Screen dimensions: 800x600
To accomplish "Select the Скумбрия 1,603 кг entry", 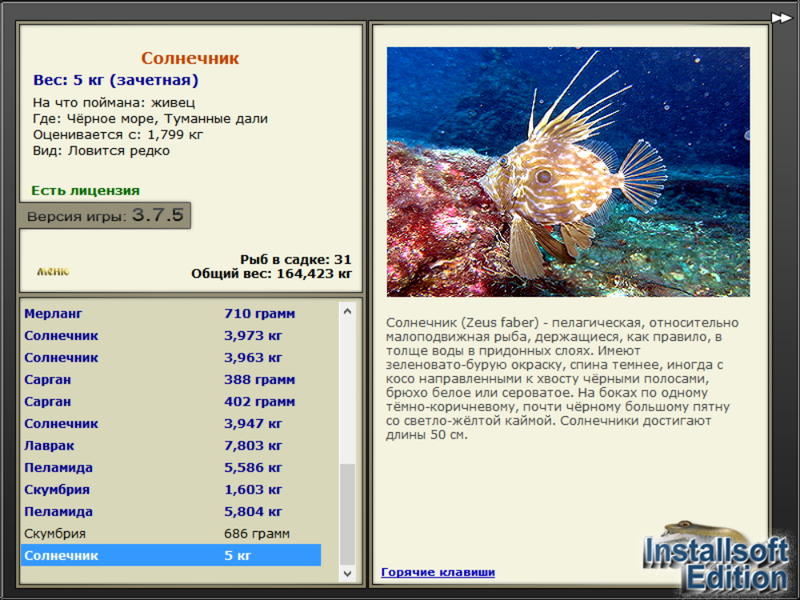I will pos(170,490).
